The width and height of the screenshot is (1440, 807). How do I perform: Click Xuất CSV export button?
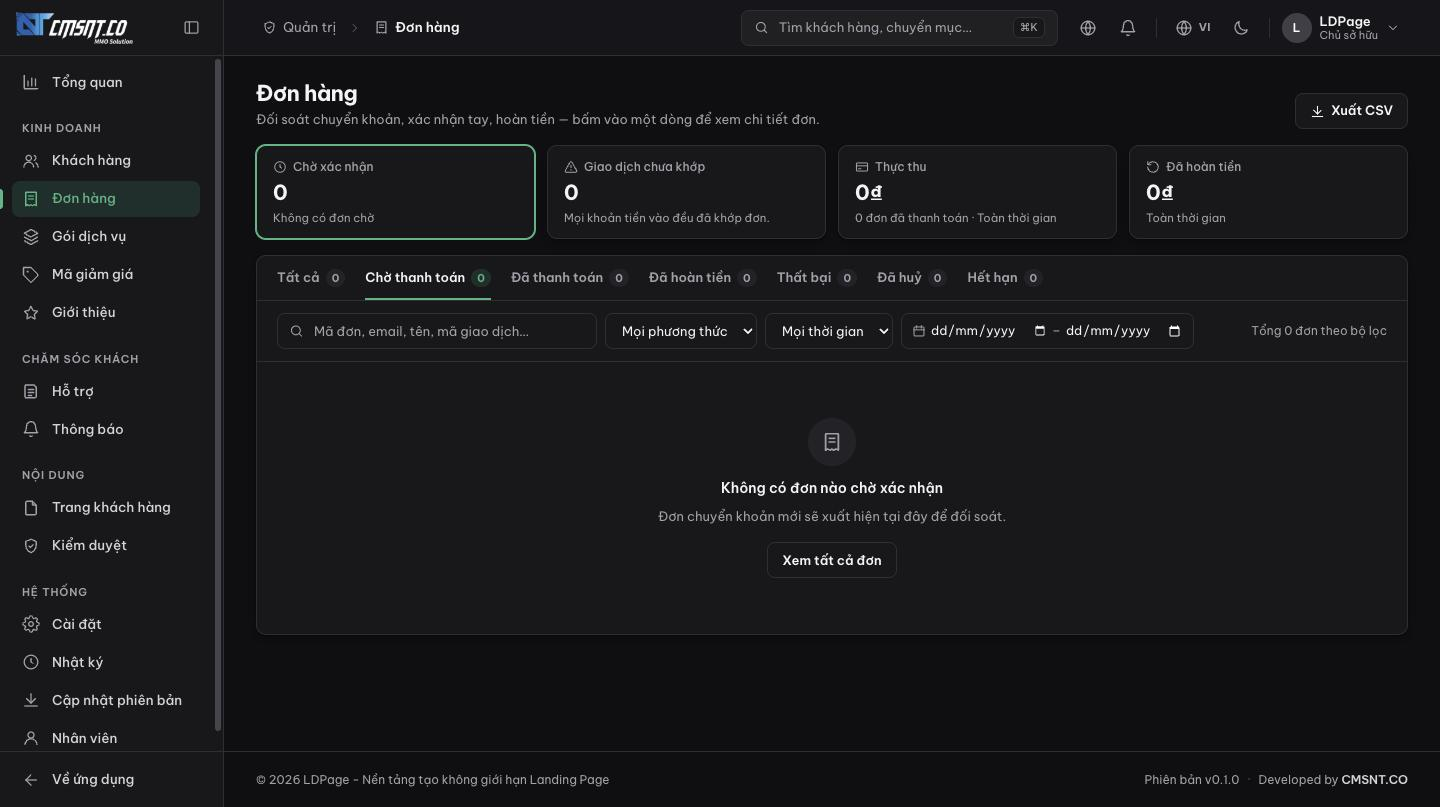[1351, 111]
